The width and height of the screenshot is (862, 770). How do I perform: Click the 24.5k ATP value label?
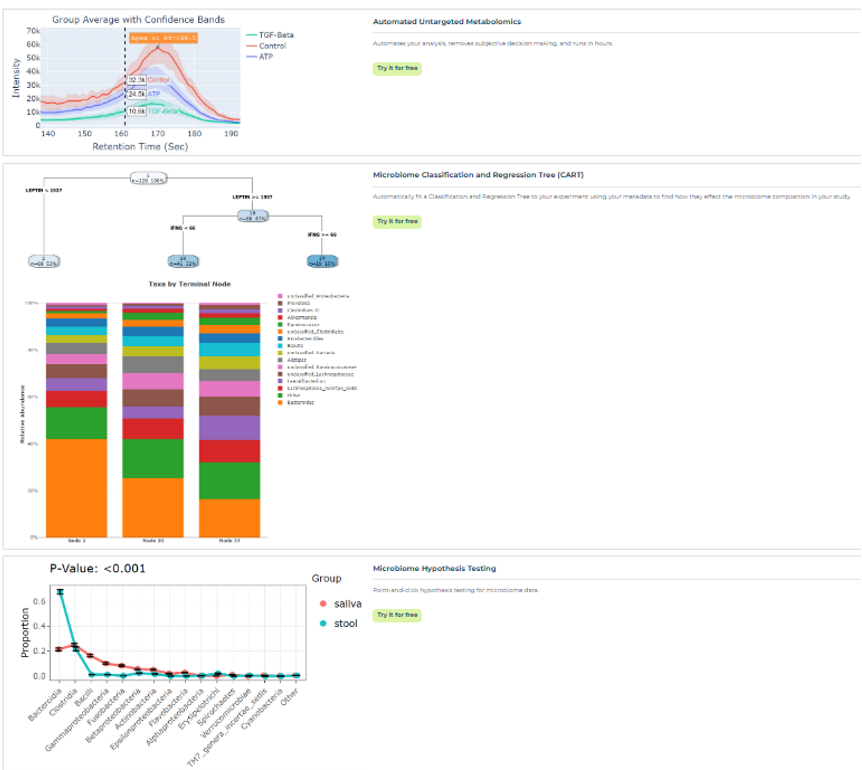pos(136,95)
